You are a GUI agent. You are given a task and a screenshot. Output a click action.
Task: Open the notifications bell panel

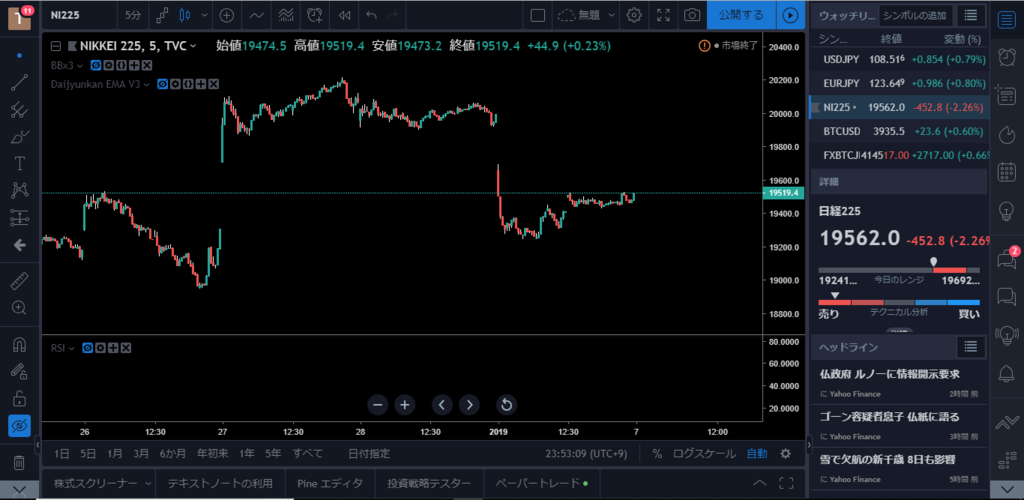pos(1006,373)
